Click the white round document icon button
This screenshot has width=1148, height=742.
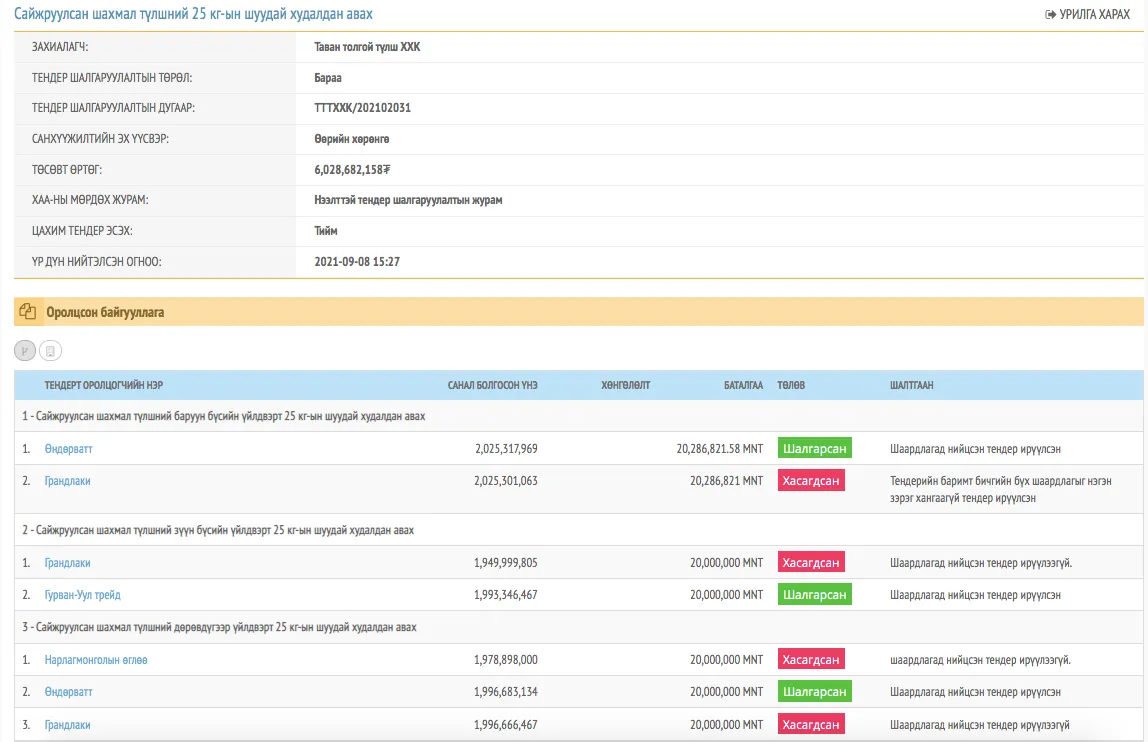(51, 351)
